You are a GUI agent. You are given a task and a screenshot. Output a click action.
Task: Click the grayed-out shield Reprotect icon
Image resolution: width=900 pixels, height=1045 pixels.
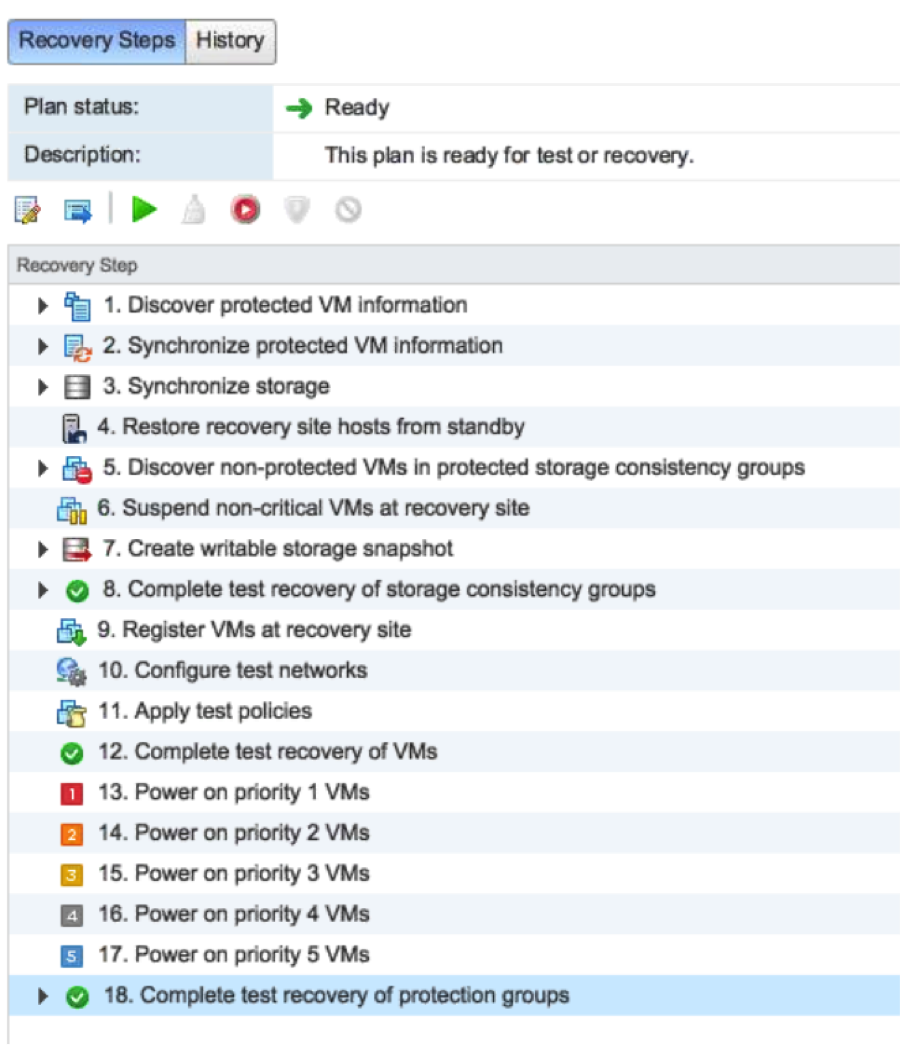click(298, 210)
